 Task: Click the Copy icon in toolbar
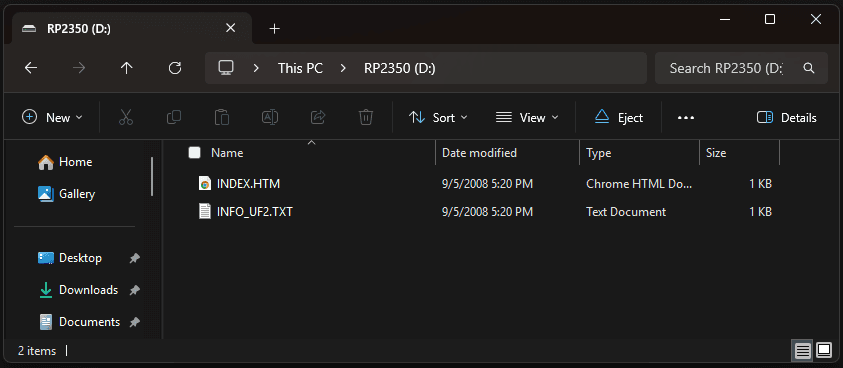(x=174, y=117)
